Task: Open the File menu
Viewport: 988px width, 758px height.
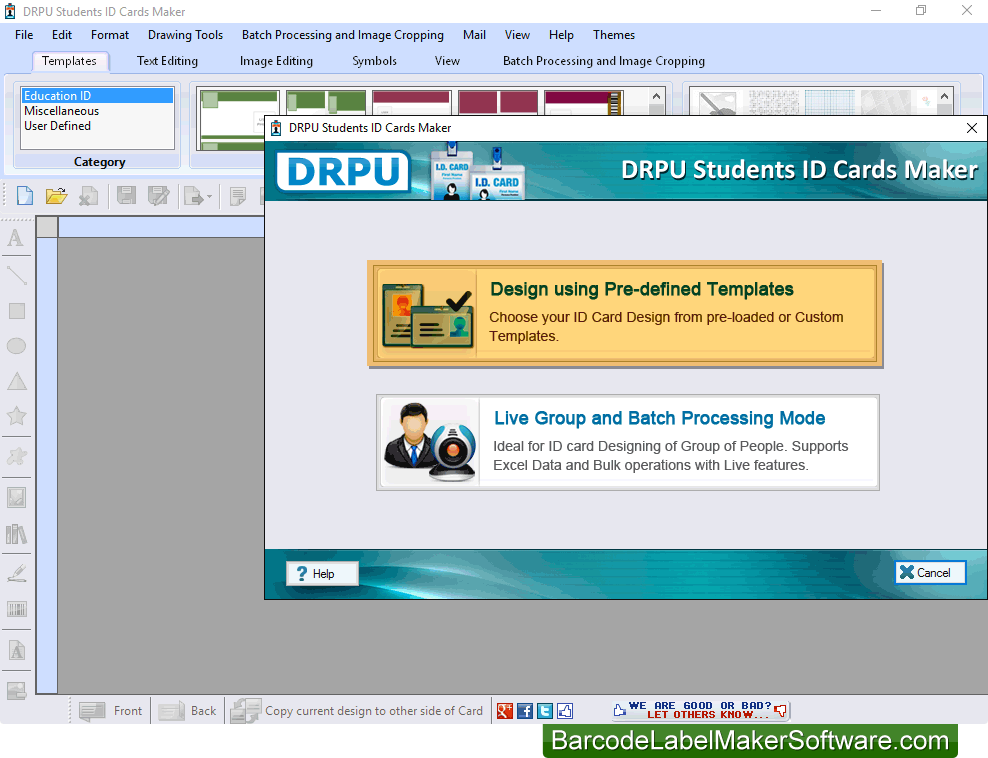Action: point(24,35)
